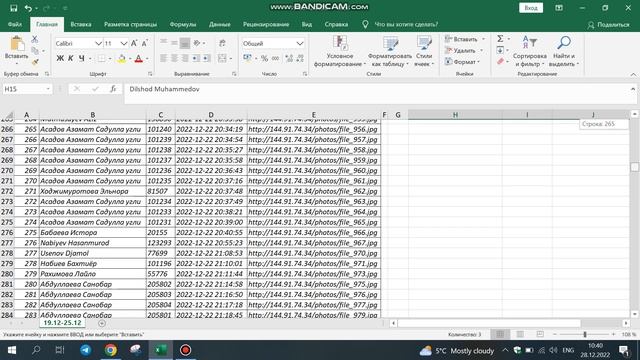Image resolution: width=640 pixels, height=360 pixels.
Task: Click the Fill down arrow icon
Action: (500, 50)
